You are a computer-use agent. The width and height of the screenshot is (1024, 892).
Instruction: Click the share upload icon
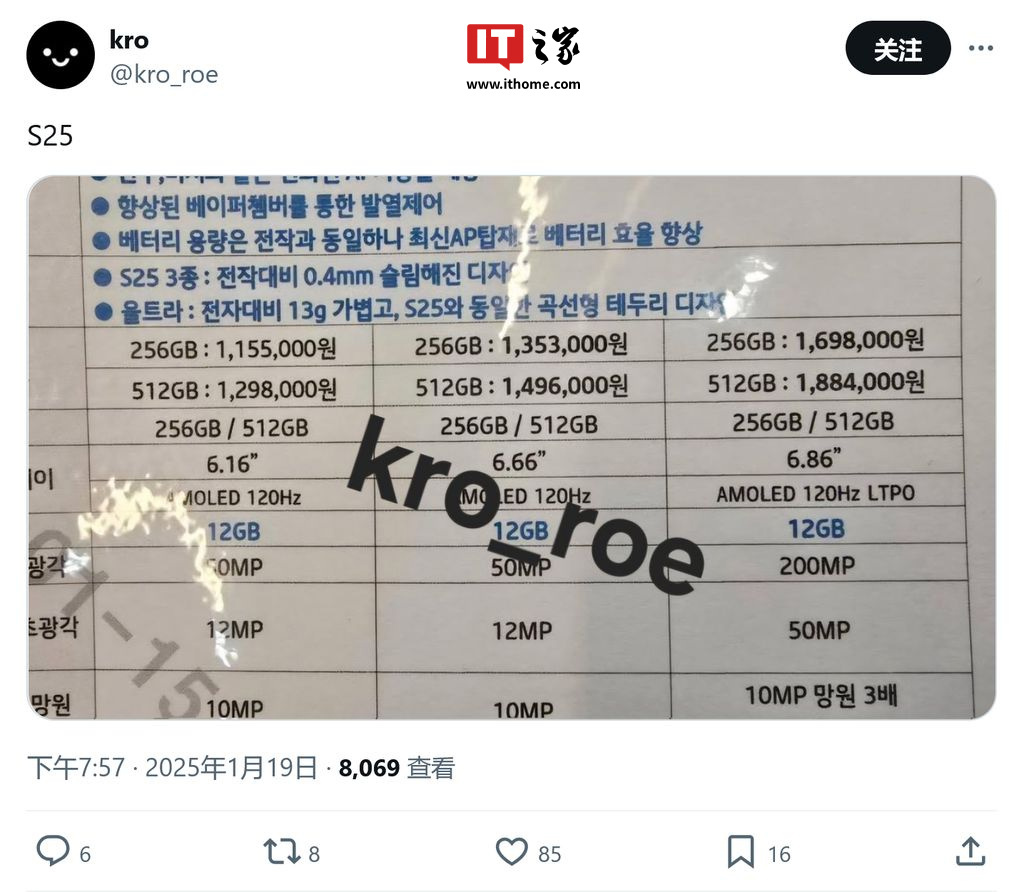(970, 852)
